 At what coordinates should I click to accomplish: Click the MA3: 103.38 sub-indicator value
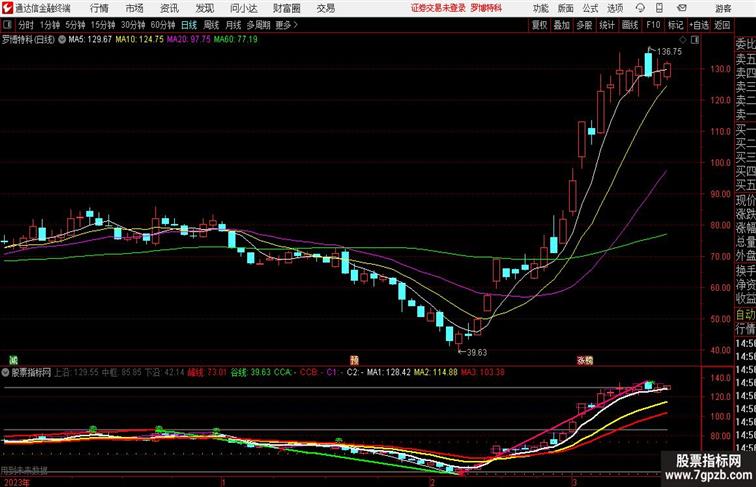point(483,372)
